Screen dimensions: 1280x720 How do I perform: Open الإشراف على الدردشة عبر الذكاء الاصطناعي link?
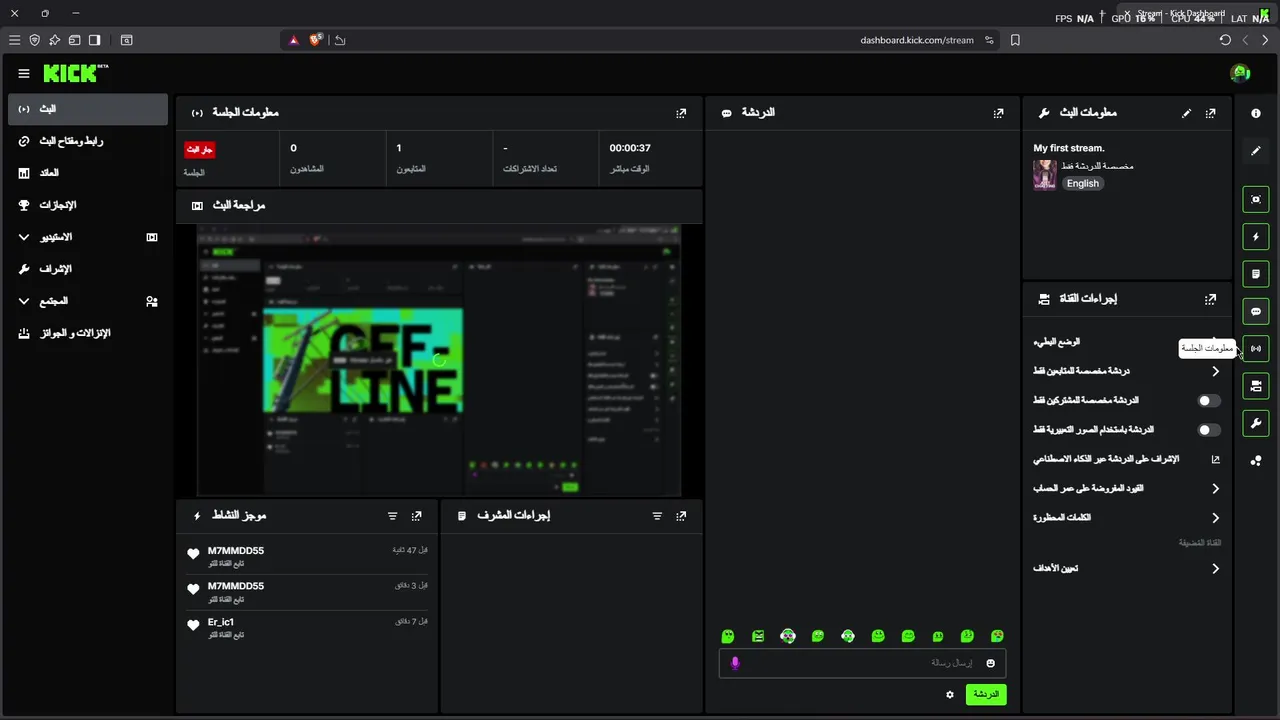click(1127, 459)
